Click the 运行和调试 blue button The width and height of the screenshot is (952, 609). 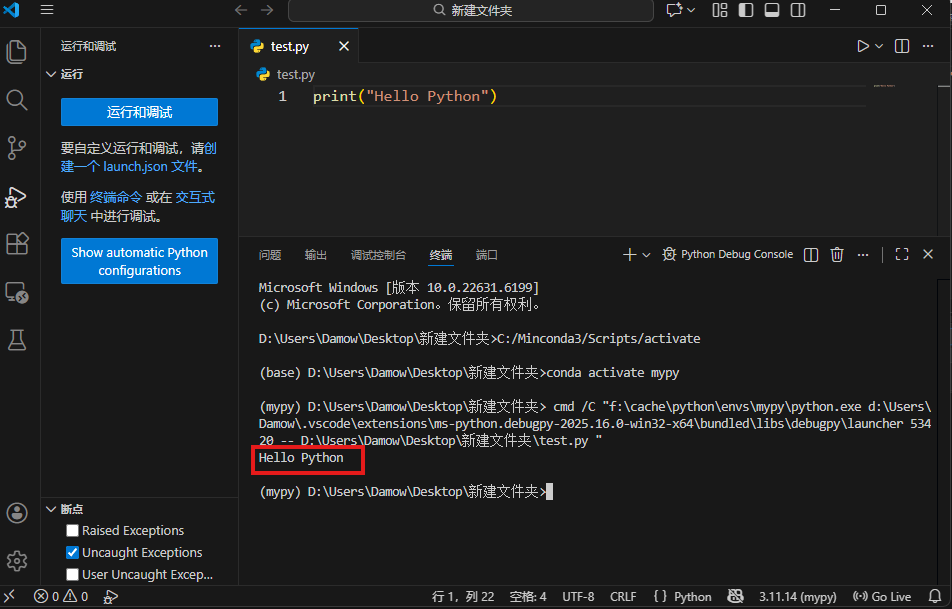[139, 112]
